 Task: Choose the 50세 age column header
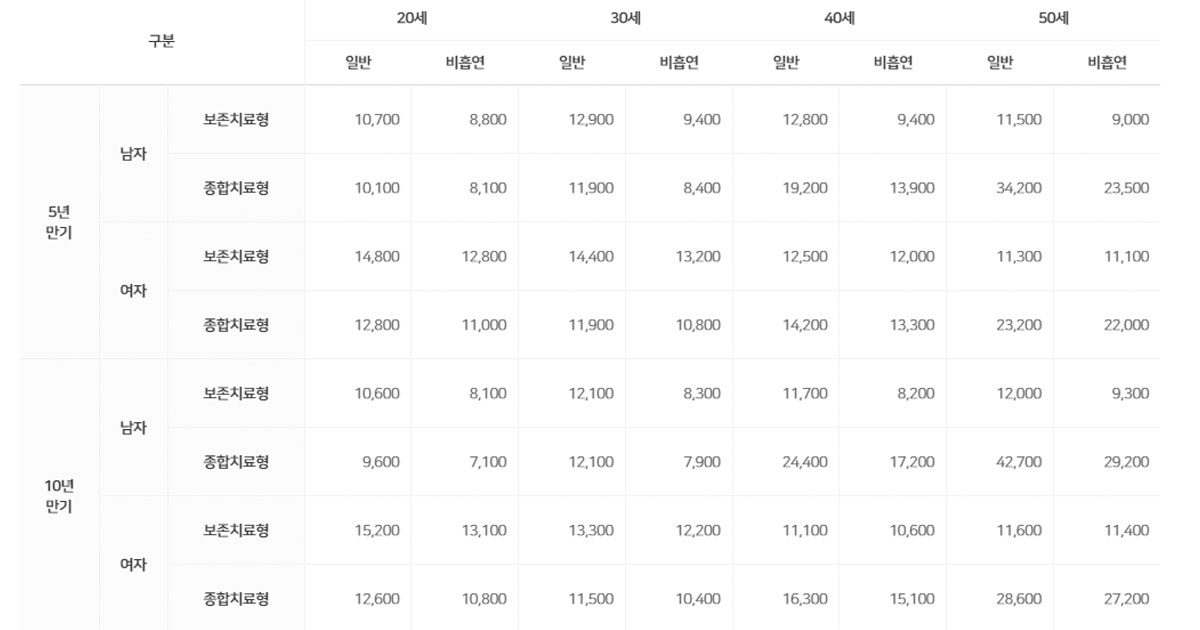pyautogui.click(x=1053, y=19)
